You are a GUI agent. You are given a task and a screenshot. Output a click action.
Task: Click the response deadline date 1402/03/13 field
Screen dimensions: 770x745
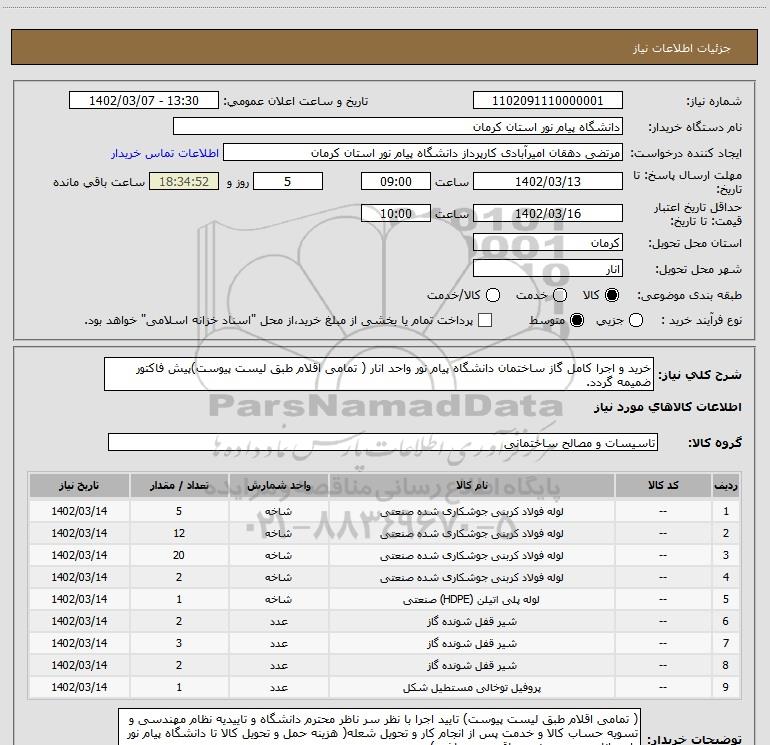(x=547, y=182)
